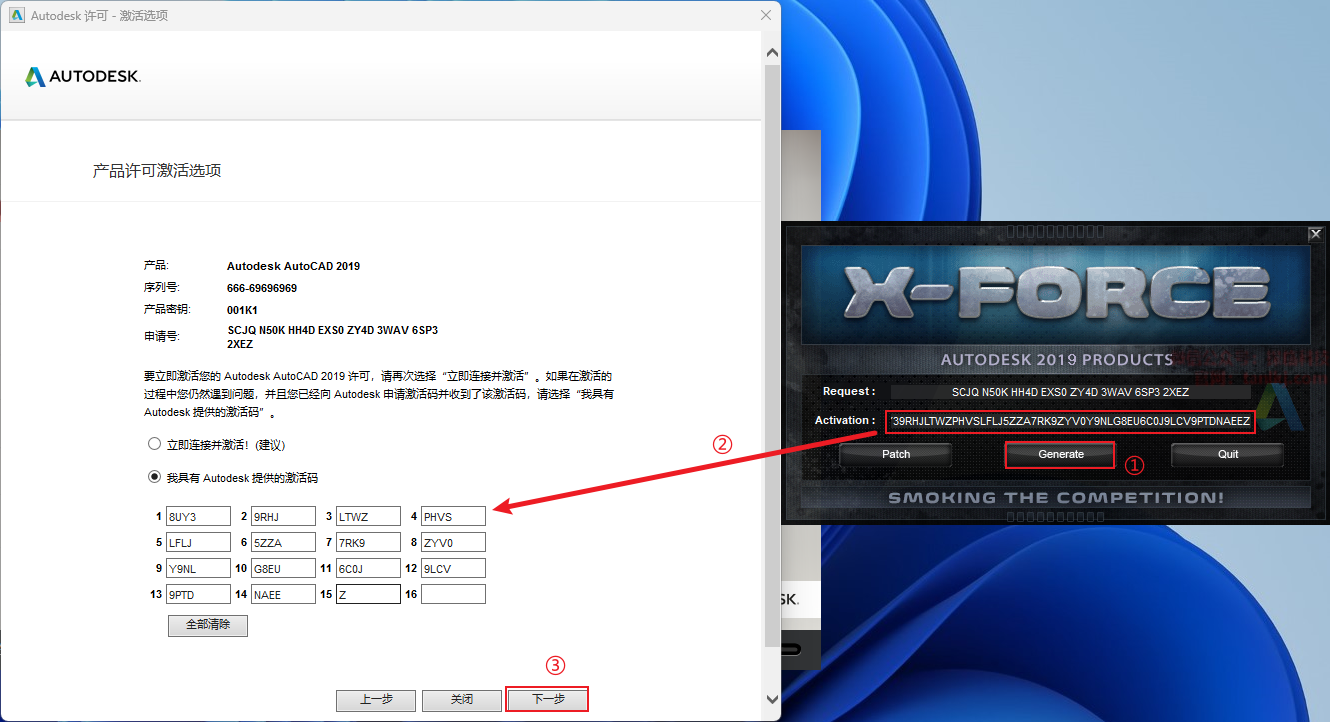This screenshot has width=1330, height=722.
Task: Proceed with the 下一步 button
Action: [x=548, y=699]
